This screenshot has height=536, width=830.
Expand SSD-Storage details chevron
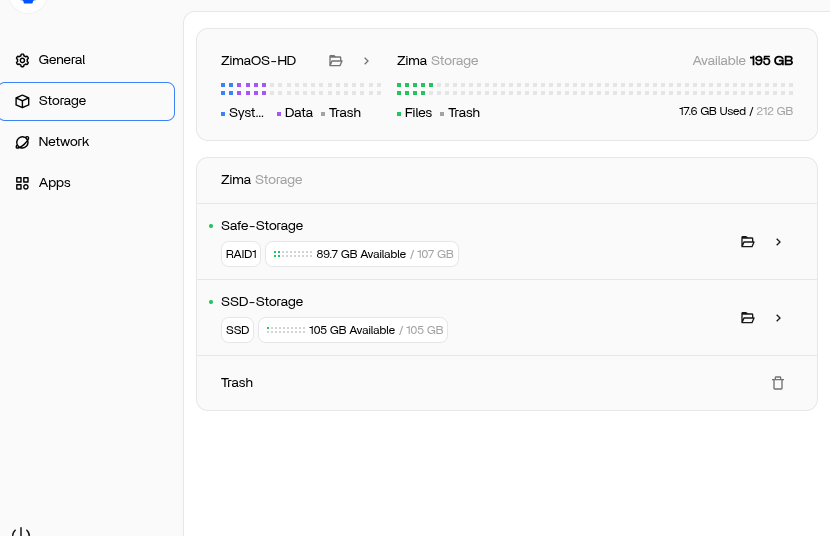(778, 318)
